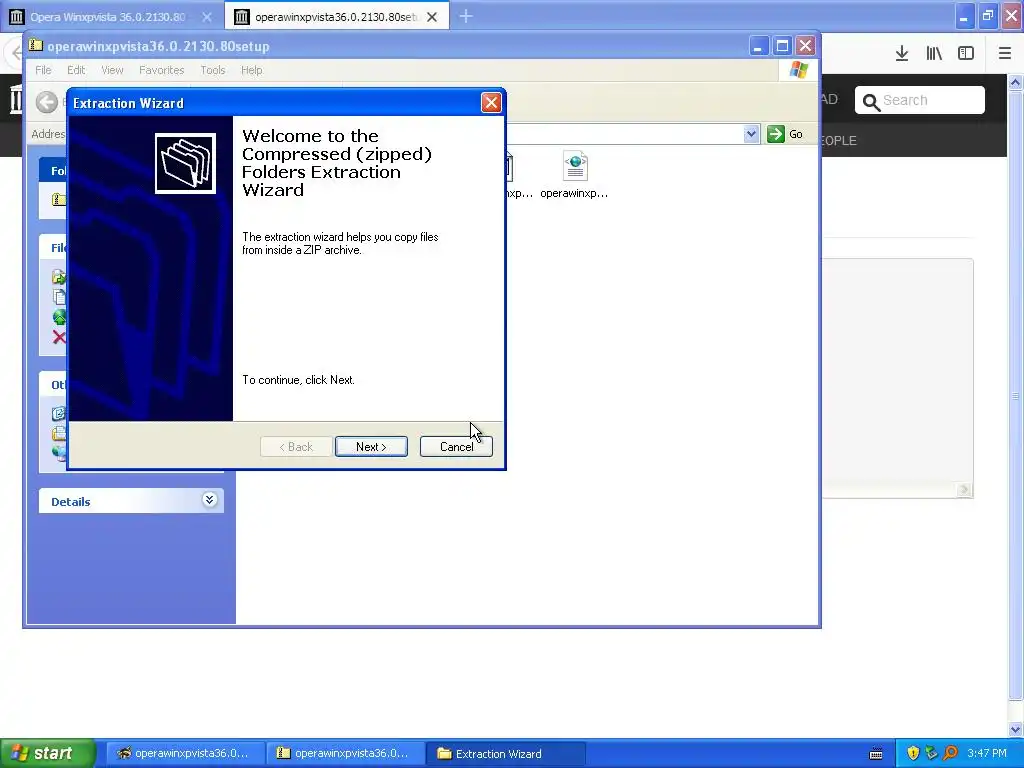Switch to zipped folder taskbar item
Image resolution: width=1024 pixels, height=768 pixels.
point(345,753)
